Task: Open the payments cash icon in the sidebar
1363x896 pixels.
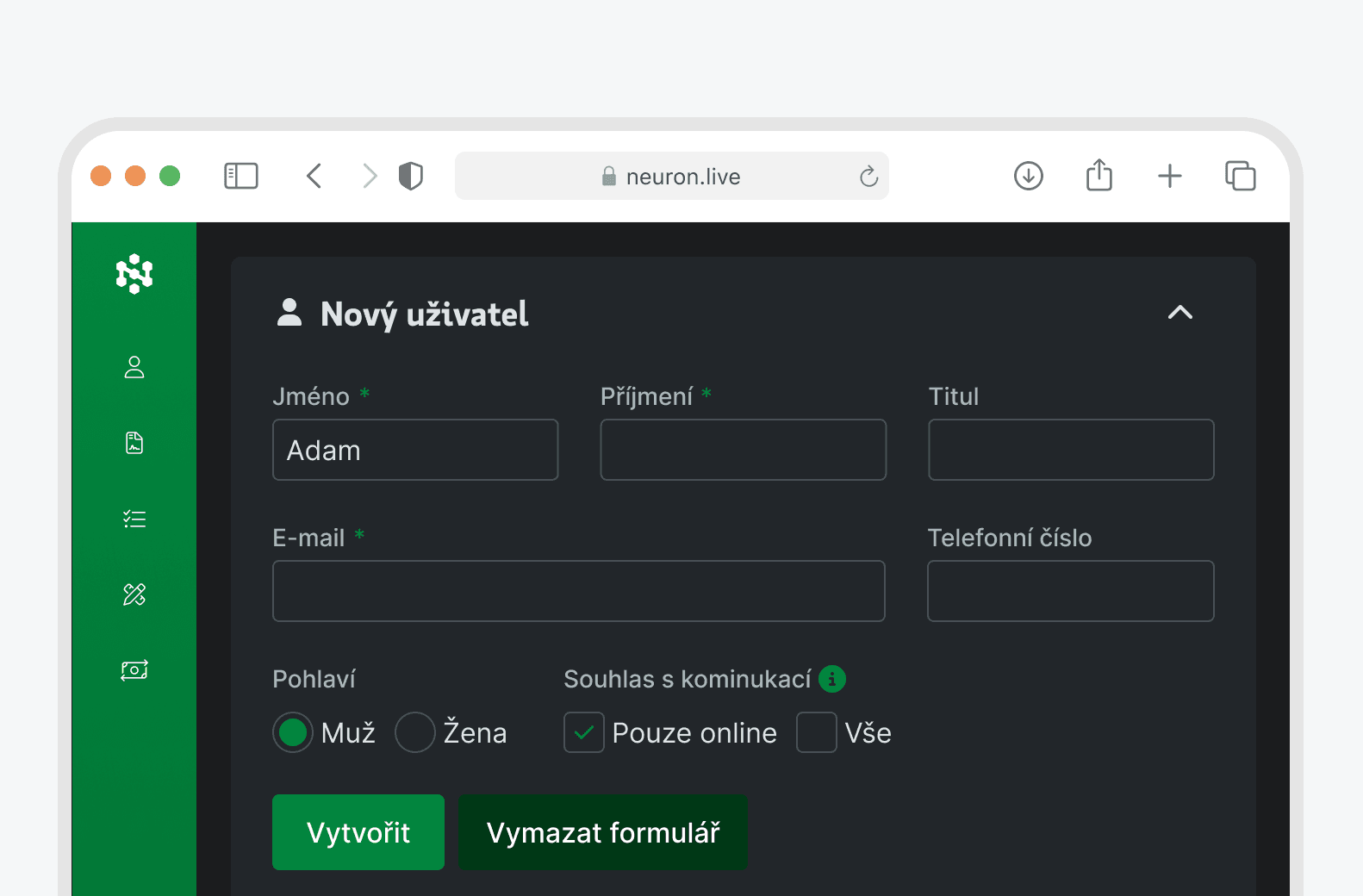Action: (134, 670)
